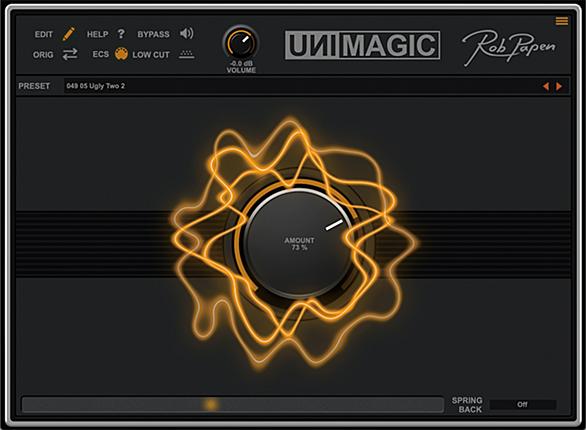Screen dimensions: 586x430
Task: Click the PRESET label
Action: 34,86
